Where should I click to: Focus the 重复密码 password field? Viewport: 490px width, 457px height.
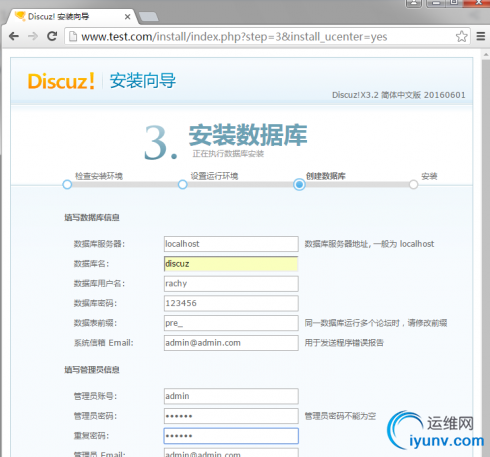click(x=231, y=436)
